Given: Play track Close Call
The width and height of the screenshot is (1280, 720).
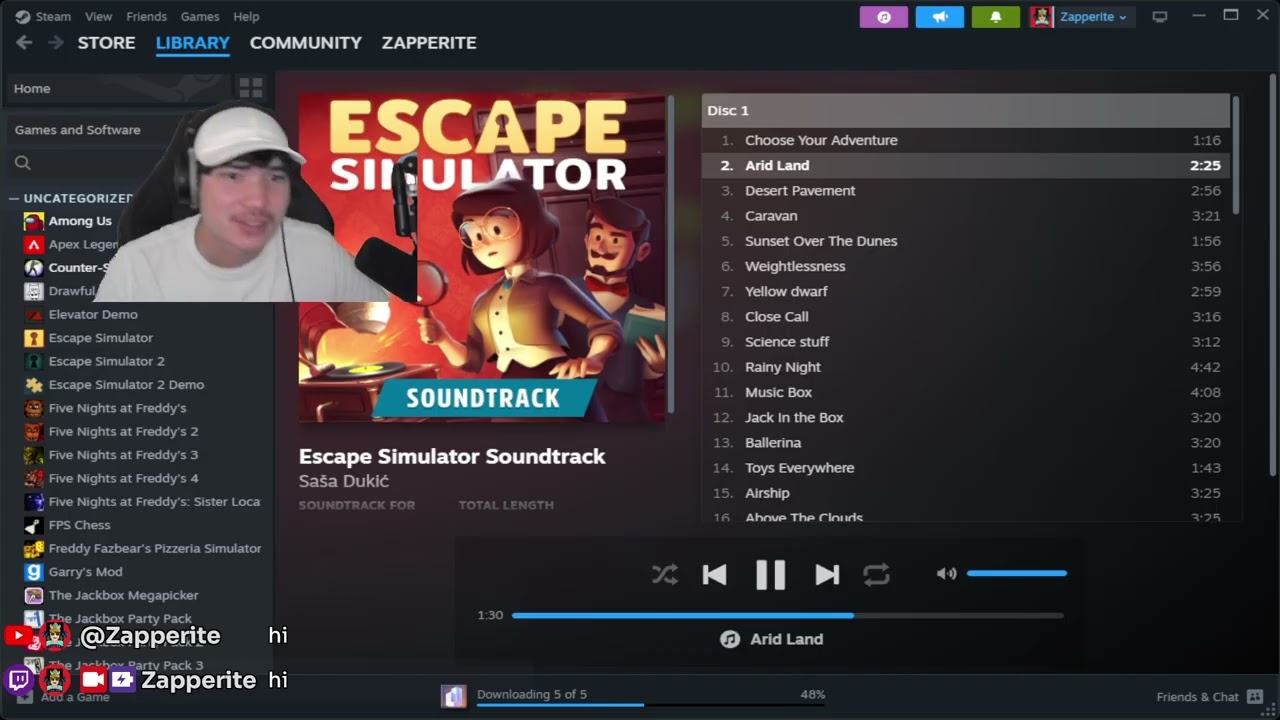Looking at the screenshot, I should [x=966, y=317].
